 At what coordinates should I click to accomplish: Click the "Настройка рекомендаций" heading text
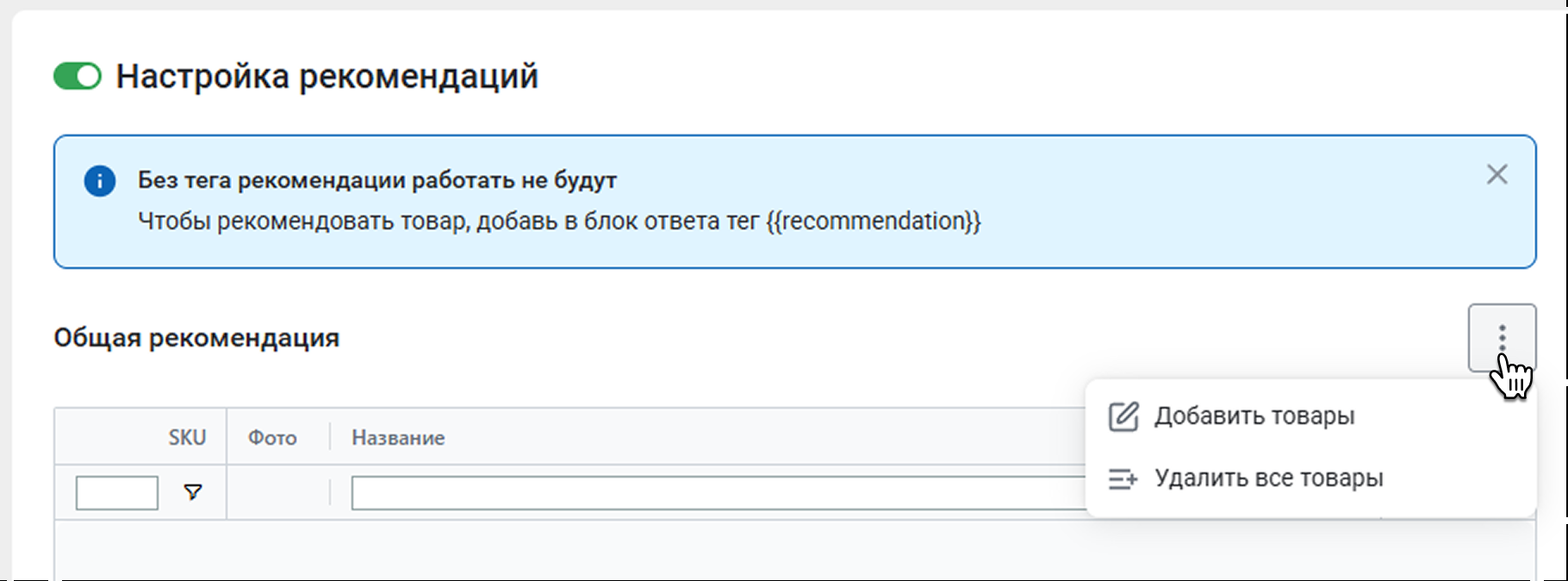[327, 77]
